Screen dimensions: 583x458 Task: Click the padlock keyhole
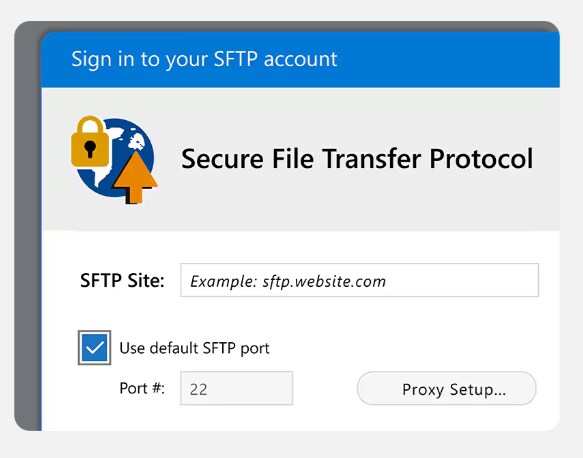90,149
